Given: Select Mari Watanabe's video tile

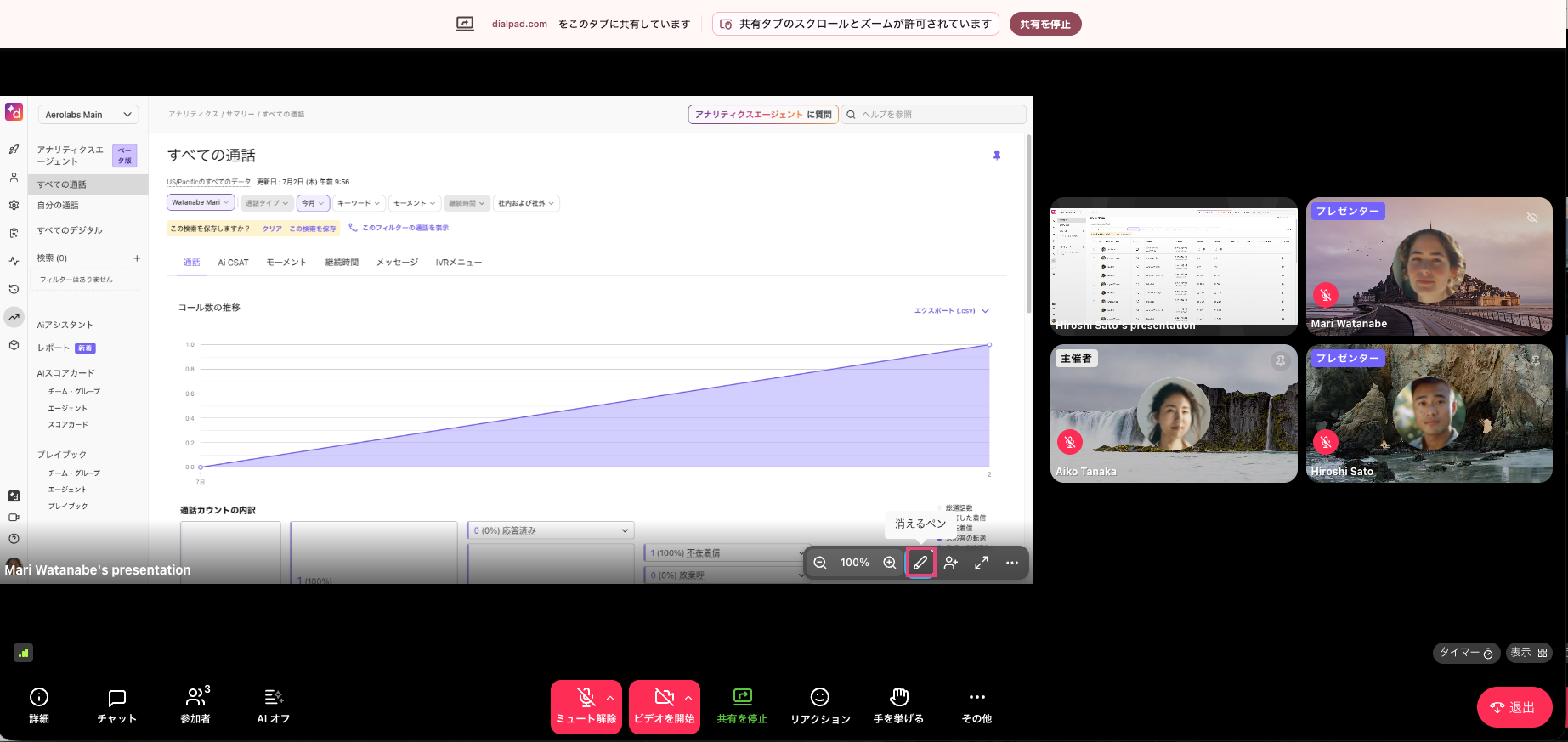Looking at the screenshot, I should click(x=1429, y=267).
